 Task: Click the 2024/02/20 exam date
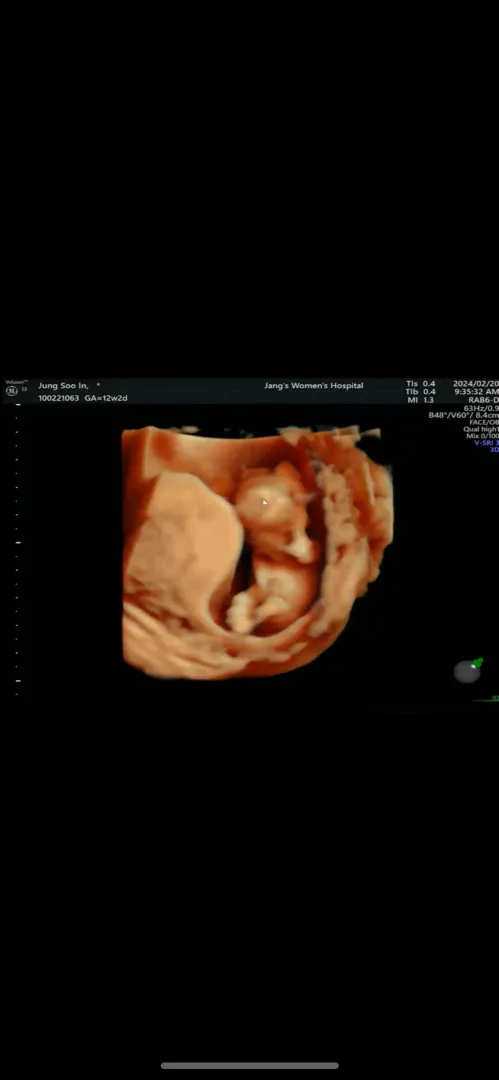click(x=476, y=384)
